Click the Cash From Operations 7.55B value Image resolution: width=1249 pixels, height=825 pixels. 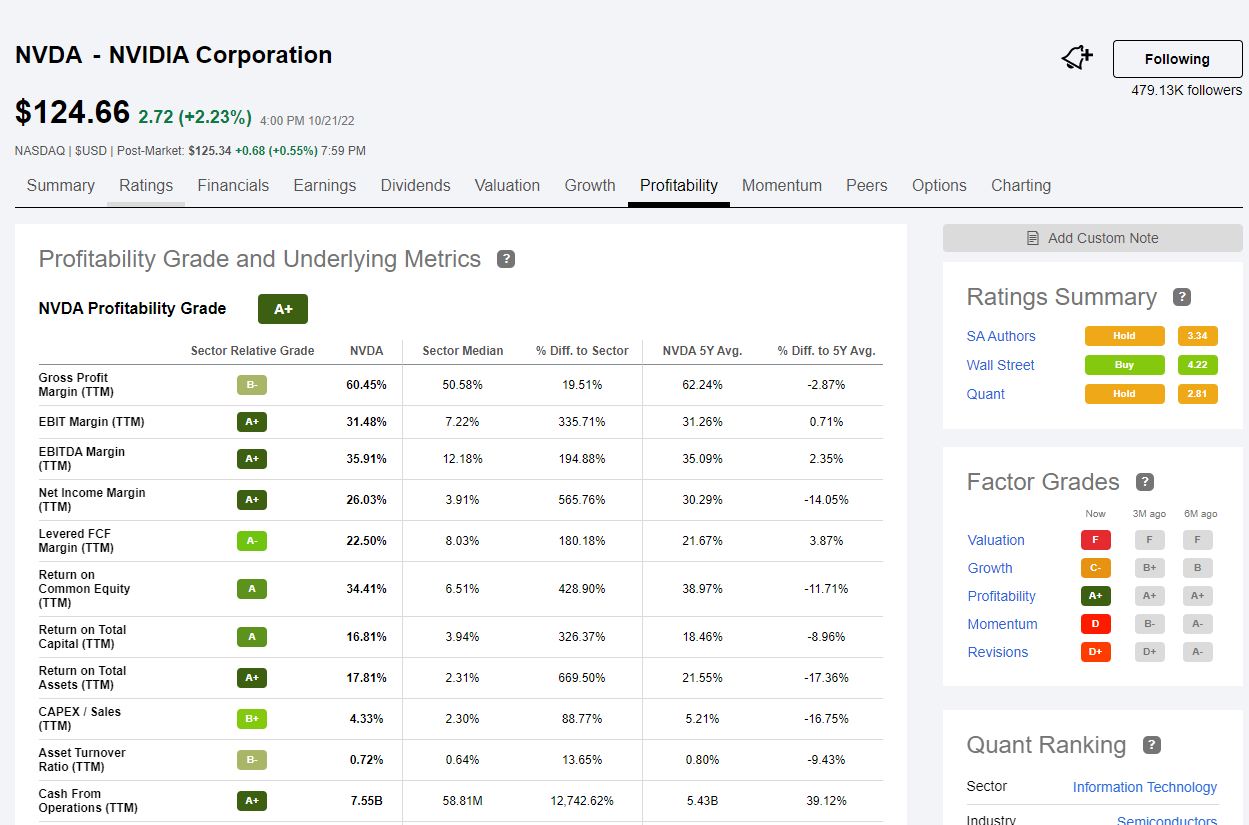(367, 801)
